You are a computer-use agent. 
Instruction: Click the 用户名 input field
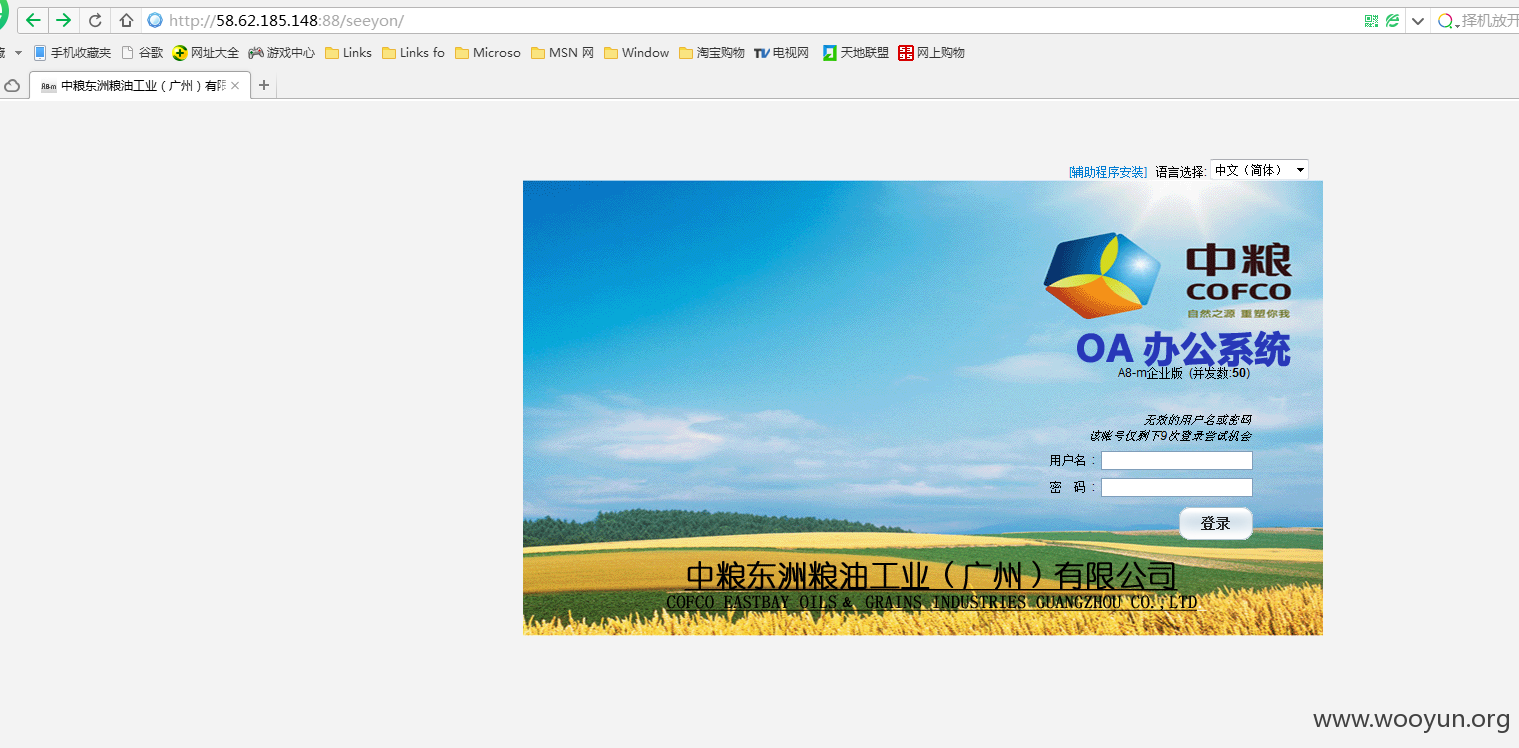pos(1177,461)
